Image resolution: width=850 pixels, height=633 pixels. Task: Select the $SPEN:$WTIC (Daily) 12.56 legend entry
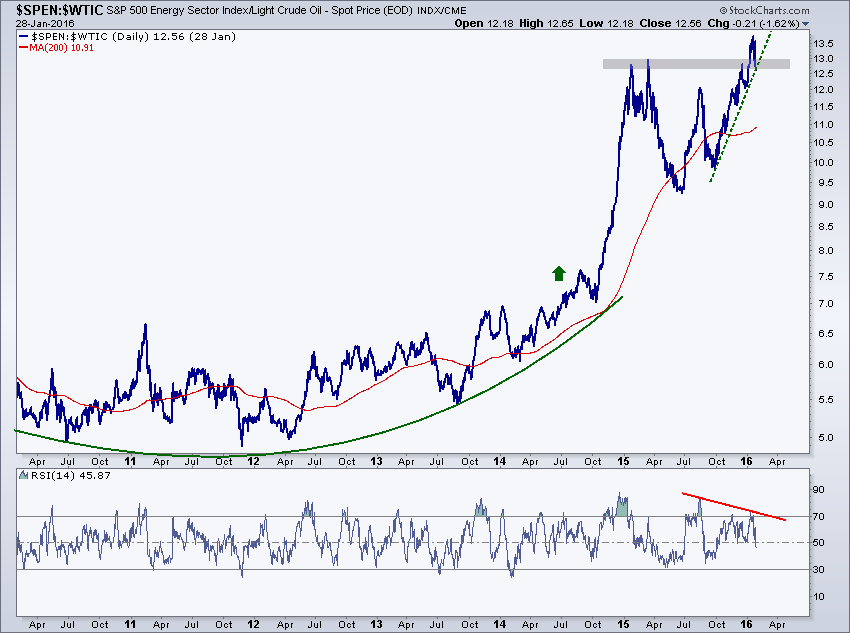tap(127, 36)
